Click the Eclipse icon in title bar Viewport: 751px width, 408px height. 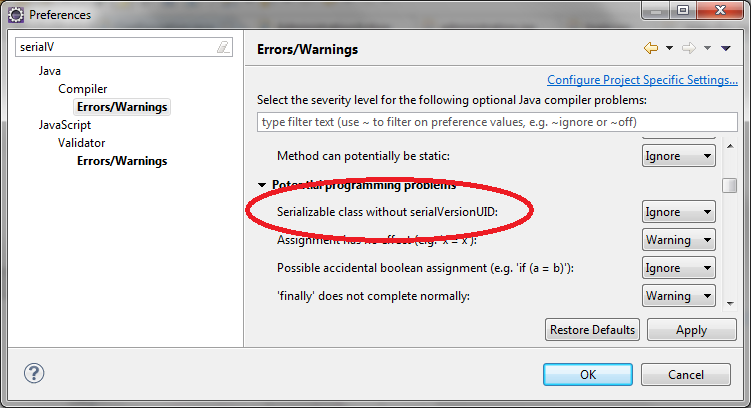click(x=13, y=15)
